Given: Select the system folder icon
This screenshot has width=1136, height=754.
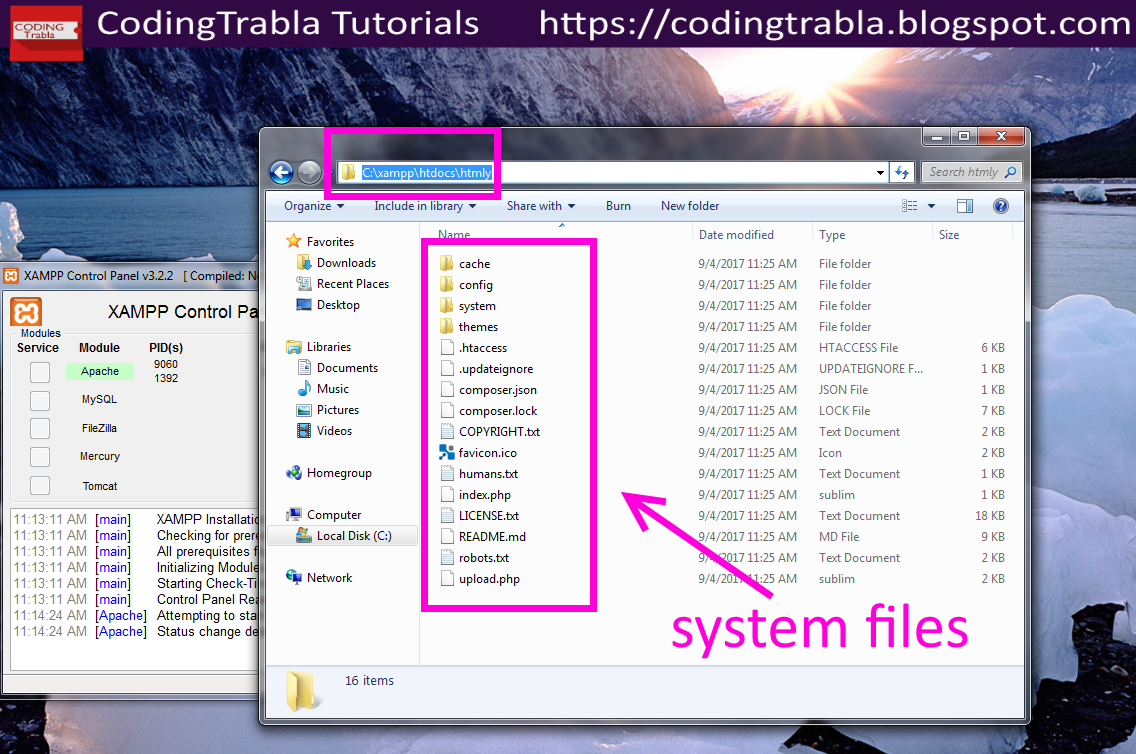Looking at the screenshot, I should [x=447, y=306].
